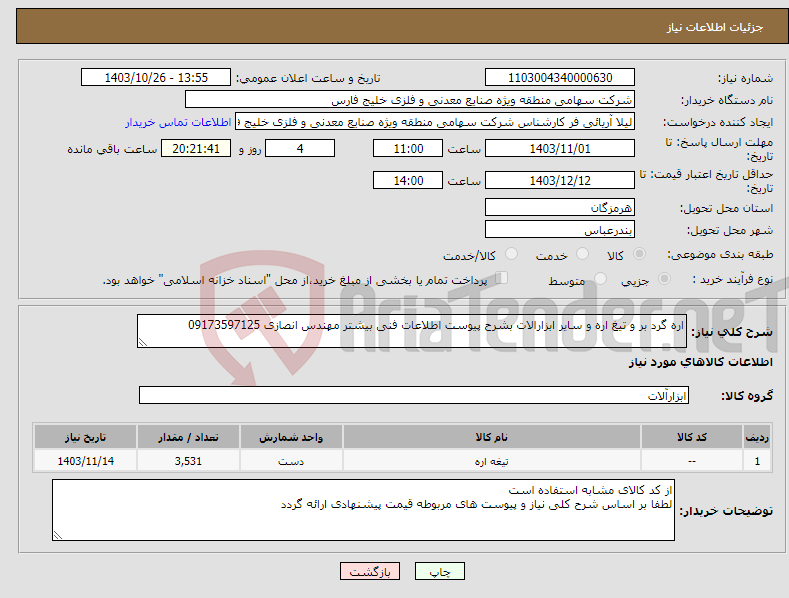Click the ساعت باقی مانده label

[112, 150]
